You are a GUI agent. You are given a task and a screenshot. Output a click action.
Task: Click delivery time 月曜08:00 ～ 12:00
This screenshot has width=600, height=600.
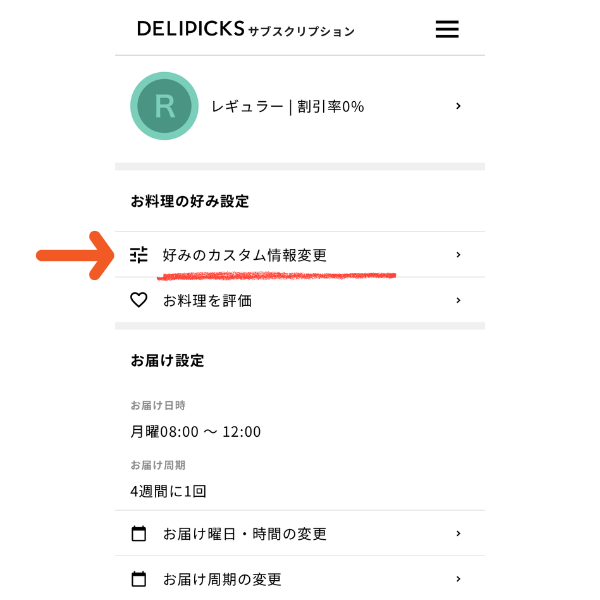(x=196, y=432)
